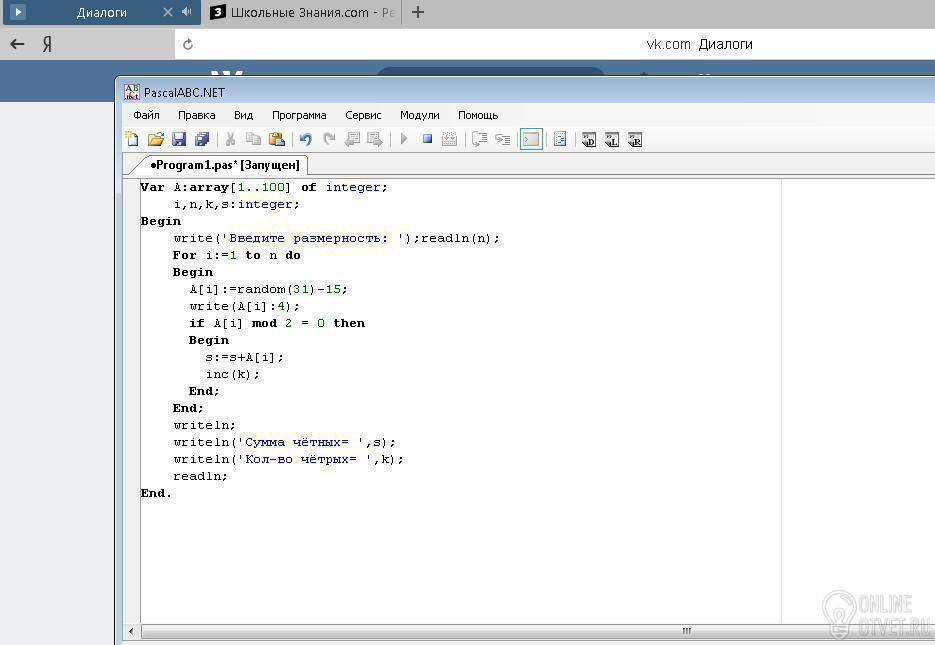This screenshot has height=645, width=935.
Task: Click the PascalABC.NET title bar icon
Action: point(131,92)
